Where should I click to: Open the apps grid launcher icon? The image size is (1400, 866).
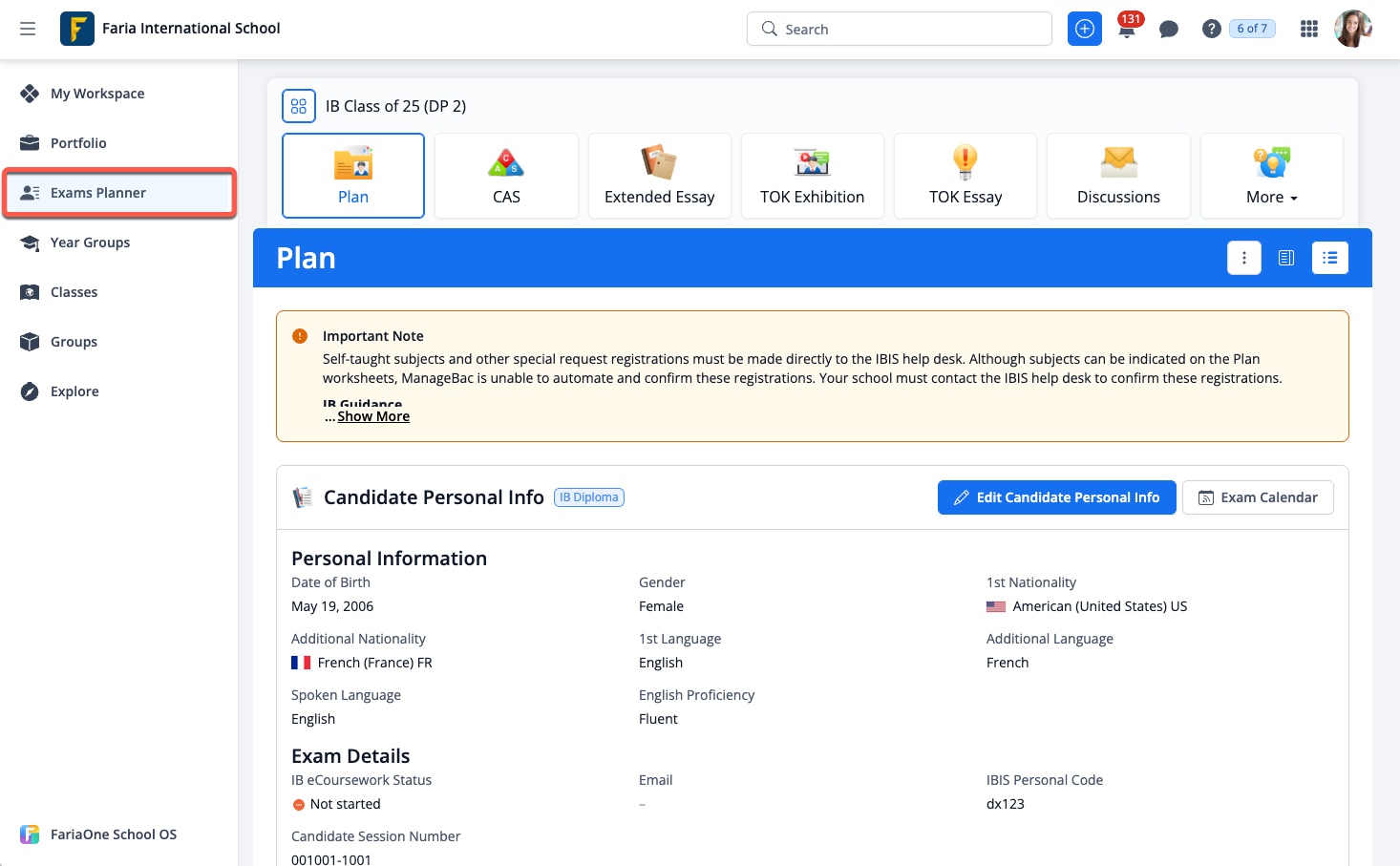[1308, 29]
